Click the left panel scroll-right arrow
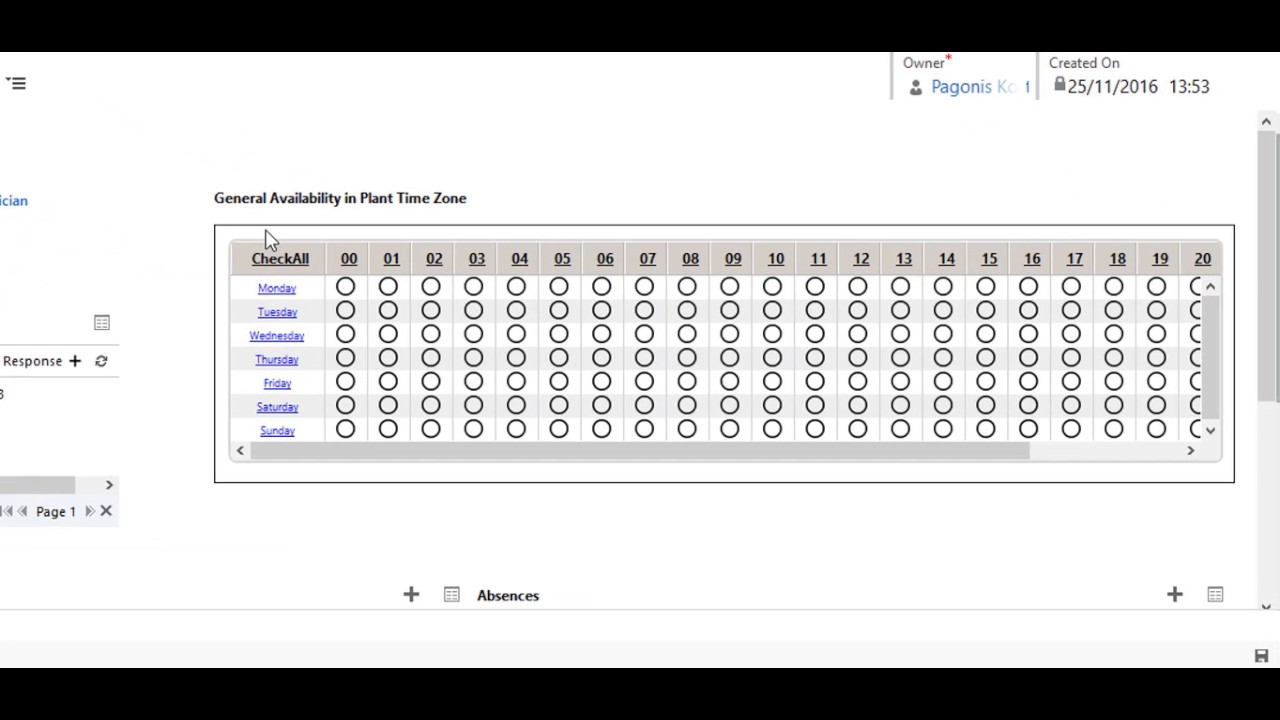Viewport: 1280px width, 720px height. pyautogui.click(x=109, y=485)
